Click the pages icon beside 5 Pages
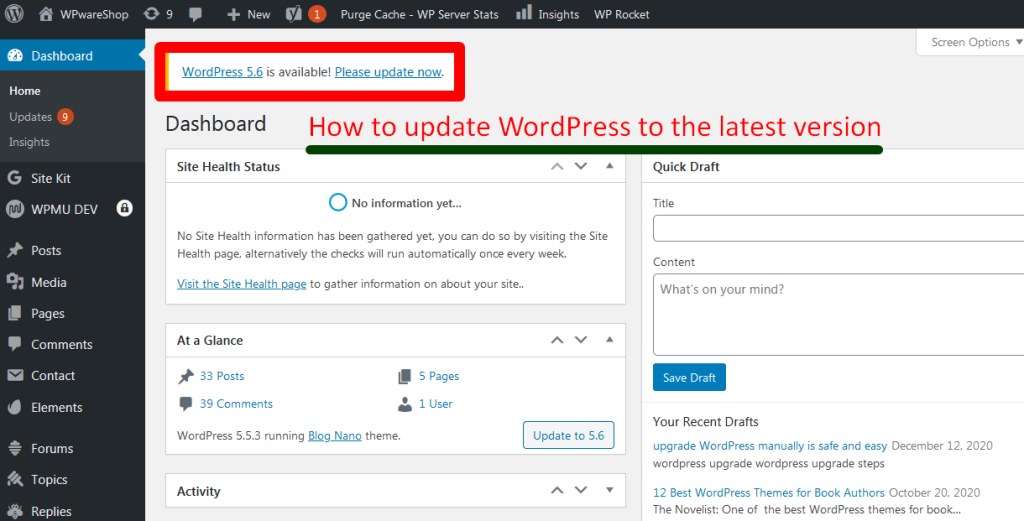Image resolution: width=1024 pixels, height=521 pixels. (405, 376)
